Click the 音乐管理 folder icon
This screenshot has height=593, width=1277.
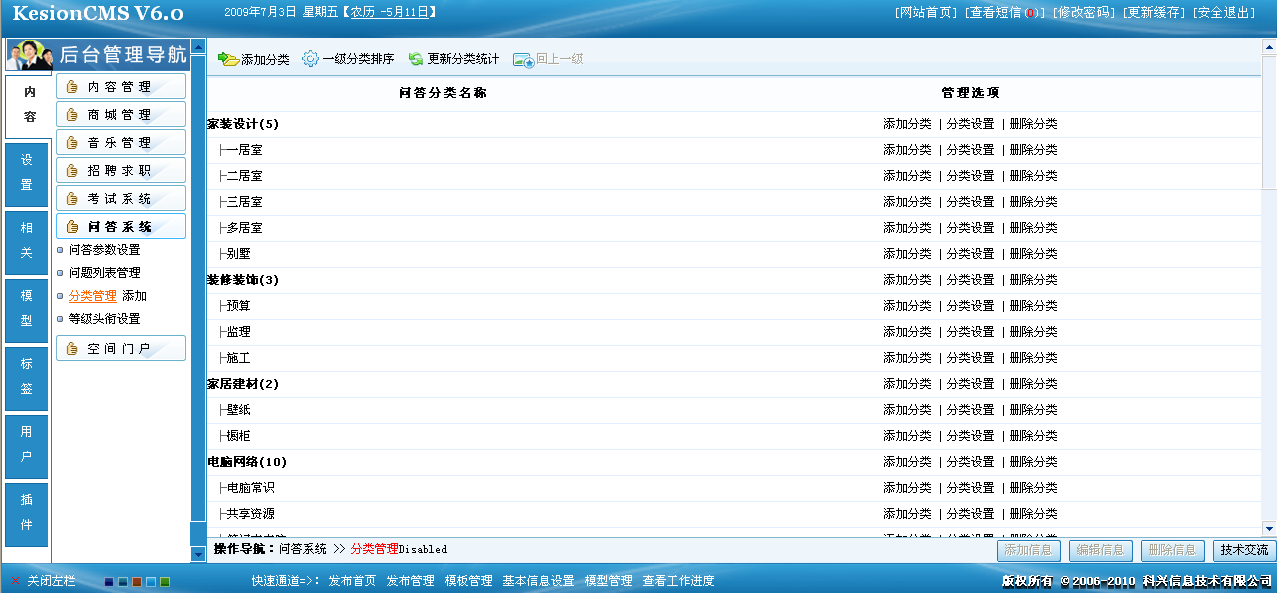[73, 141]
